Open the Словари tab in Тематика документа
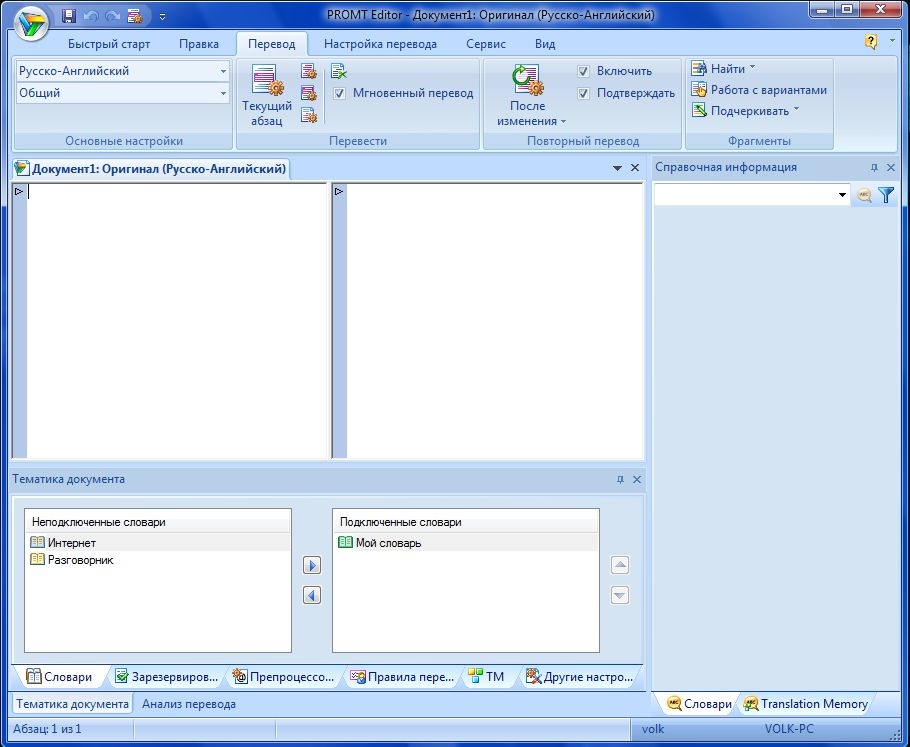Screen dimensions: 910x747 click(x=59, y=677)
